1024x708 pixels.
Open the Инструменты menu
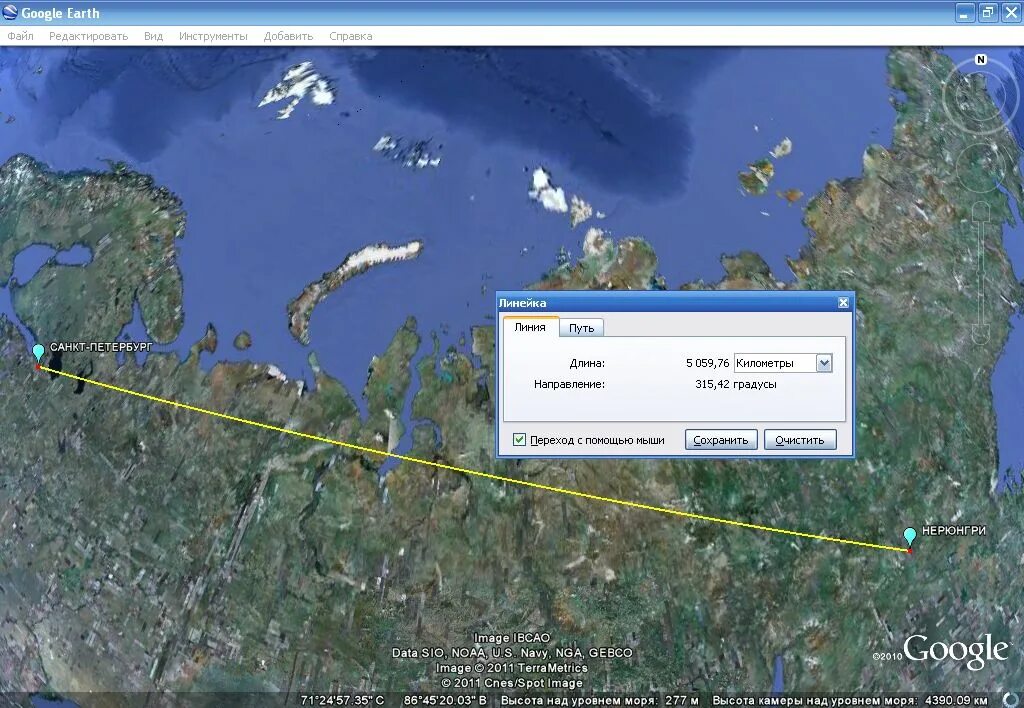(x=213, y=36)
